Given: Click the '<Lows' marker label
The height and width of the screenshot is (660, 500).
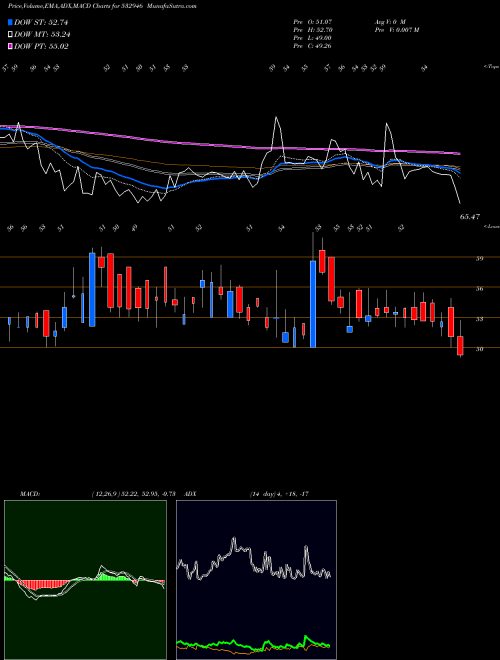Looking at the screenshot, I should [491, 226].
